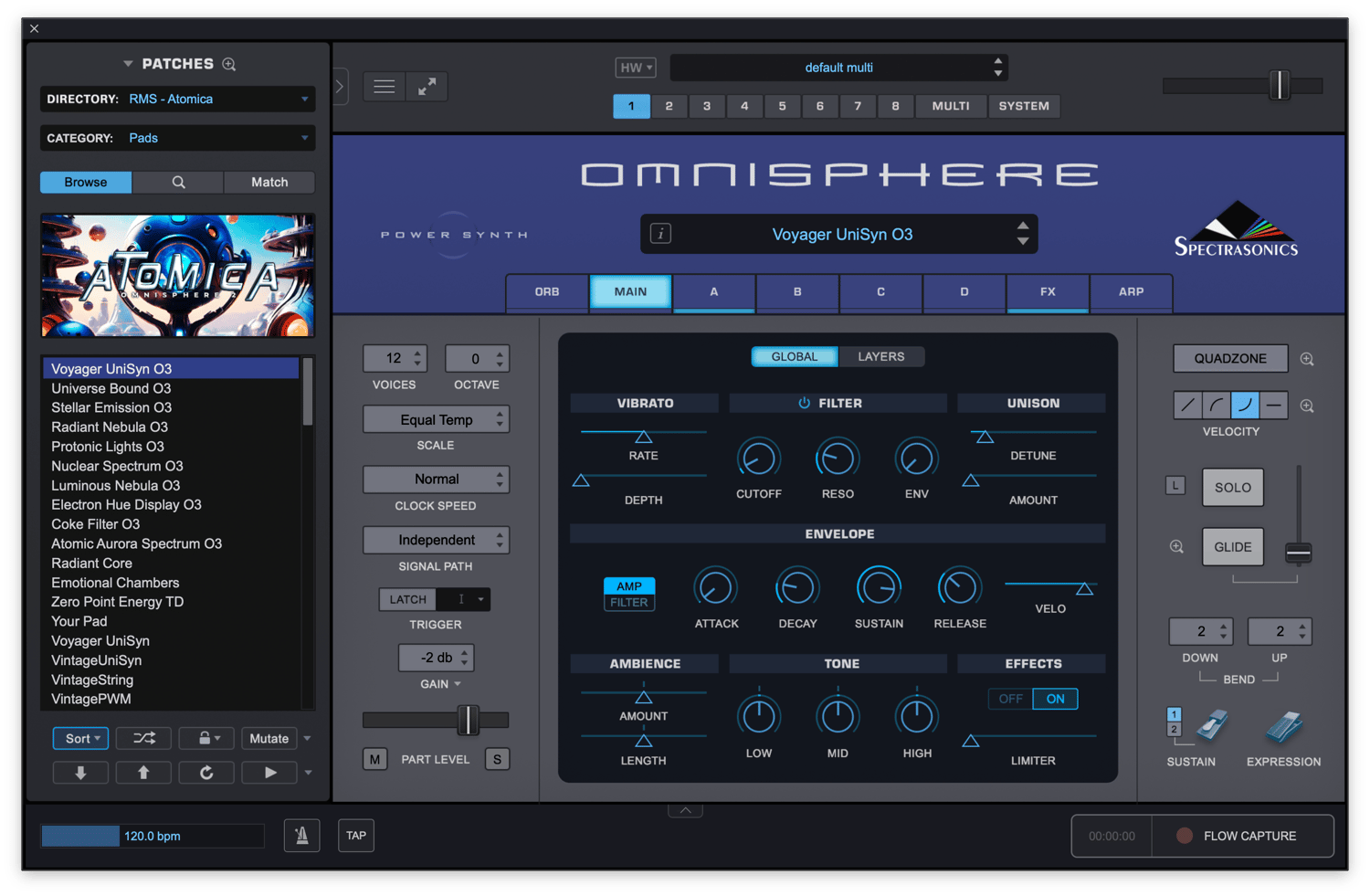Open the Sort dropdown
This screenshot has width=1370, height=896.
pos(81,738)
